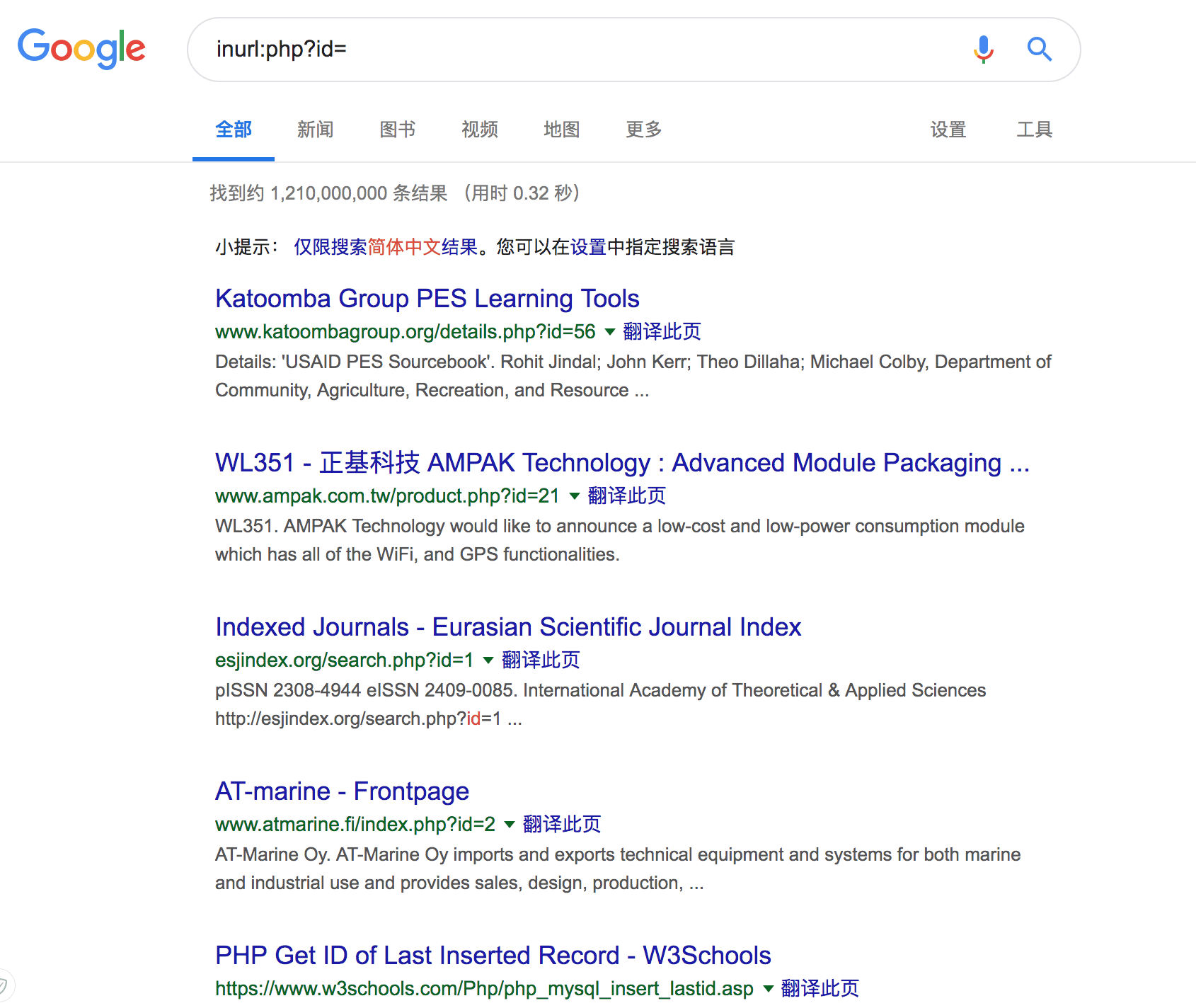Viewport: 1196px width, 1008px height.
Task: Click the blue magnifier search icon
Action: (x=1040, y=50)
